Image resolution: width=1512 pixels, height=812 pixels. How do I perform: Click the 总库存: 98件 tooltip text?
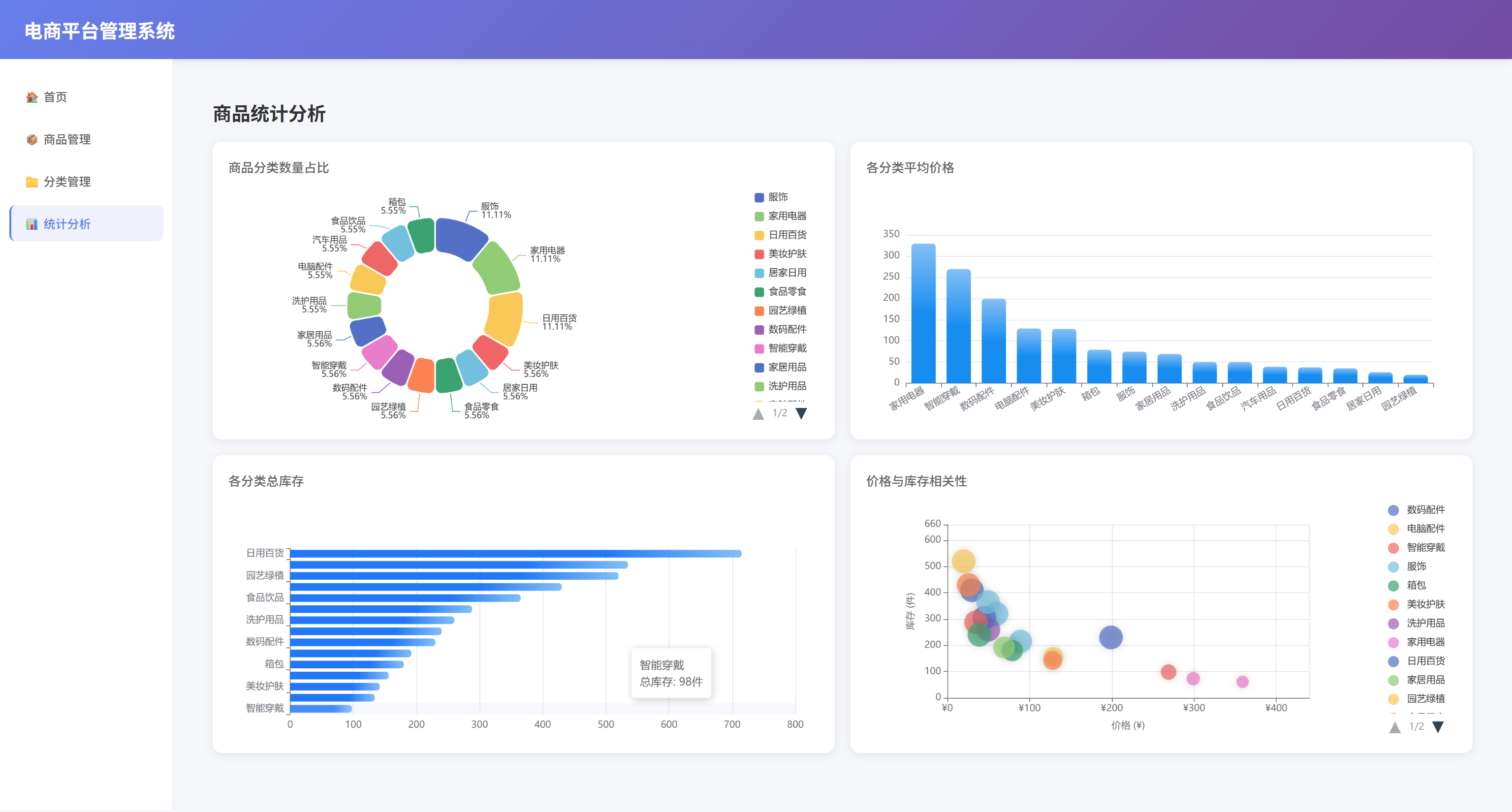[671, 682]
